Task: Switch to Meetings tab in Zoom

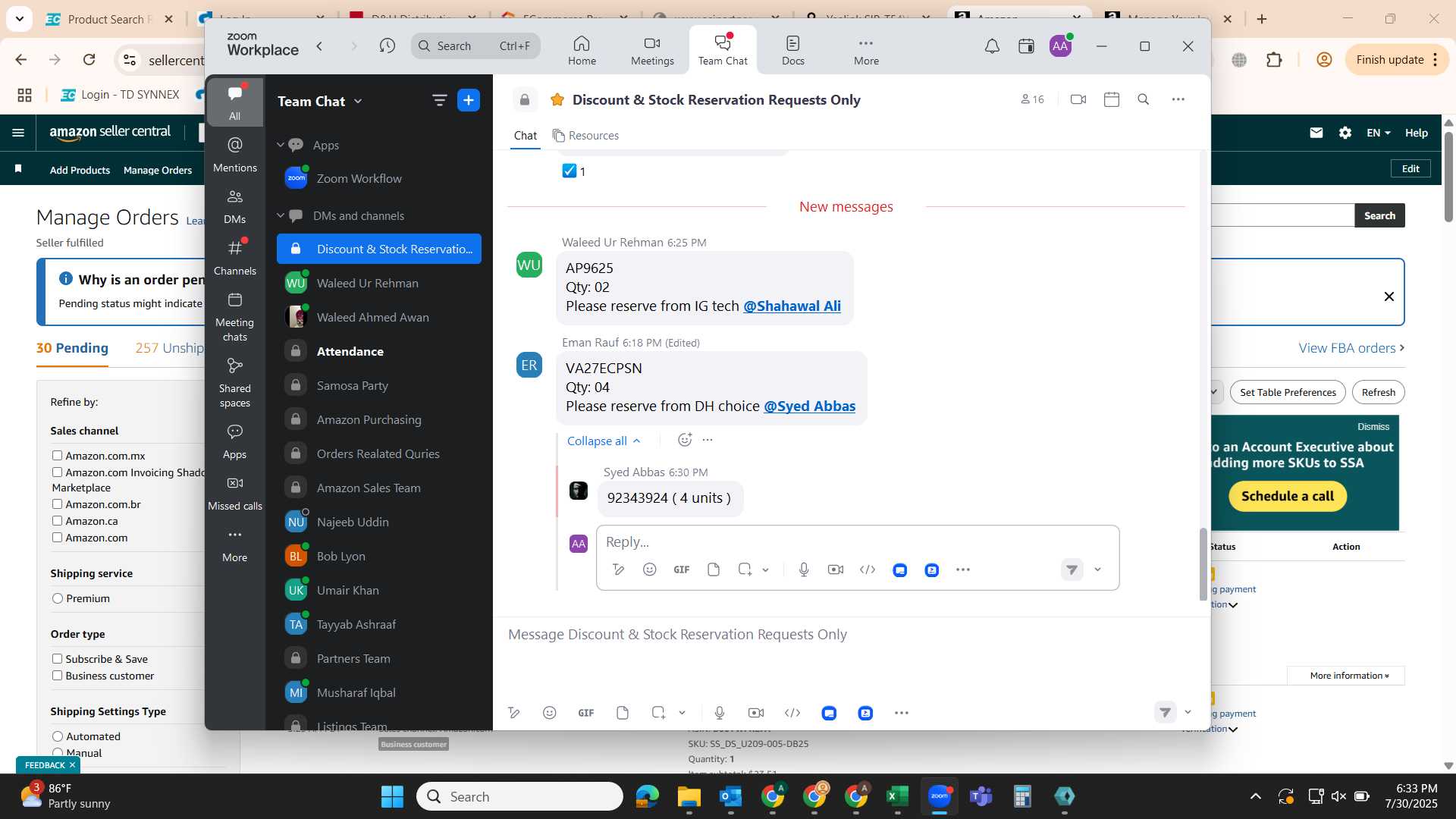Action: [652, 50]
